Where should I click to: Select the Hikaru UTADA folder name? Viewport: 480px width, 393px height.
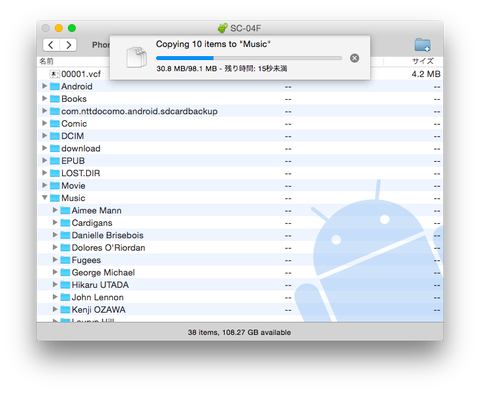pyautogui.click(x=100, y=285)
